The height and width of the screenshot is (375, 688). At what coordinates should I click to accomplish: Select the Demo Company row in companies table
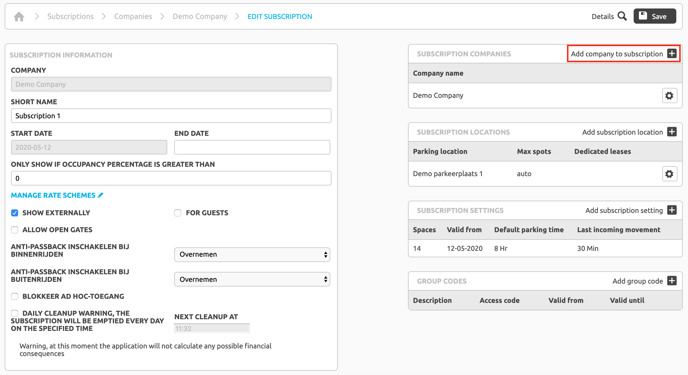tap(545, 96)
